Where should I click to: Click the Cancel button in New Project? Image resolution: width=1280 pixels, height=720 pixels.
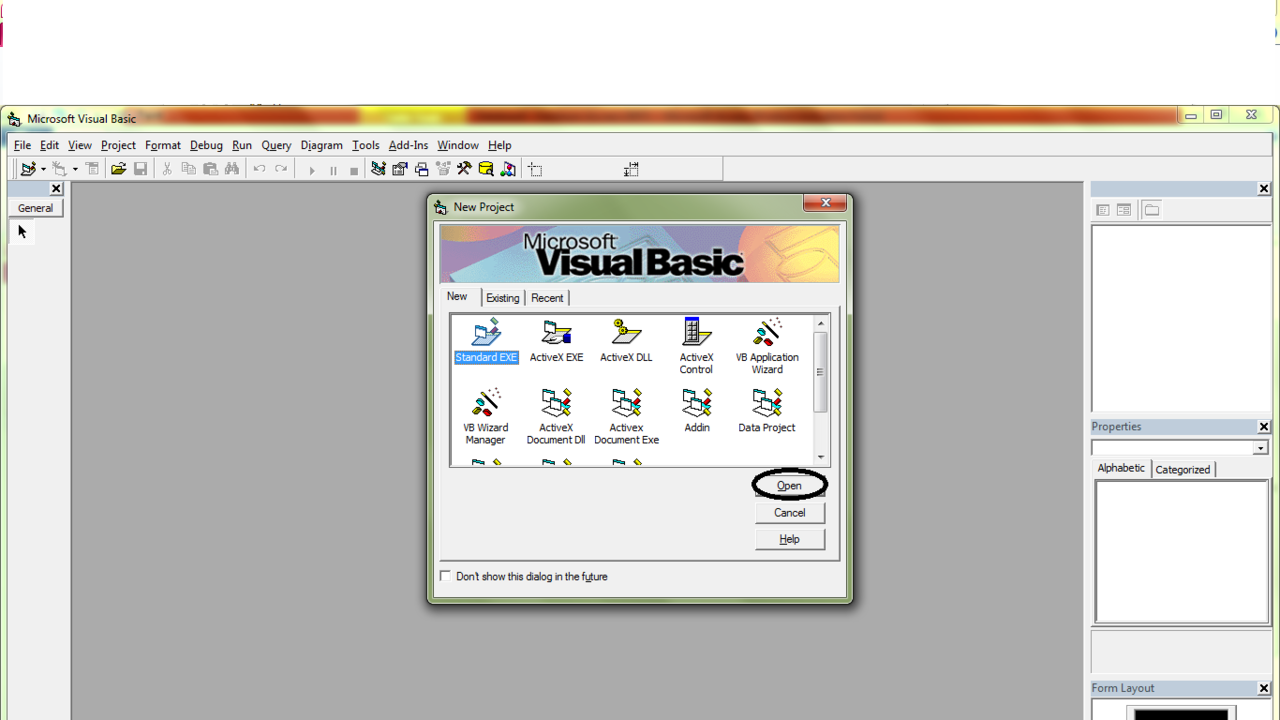[789, 513]
